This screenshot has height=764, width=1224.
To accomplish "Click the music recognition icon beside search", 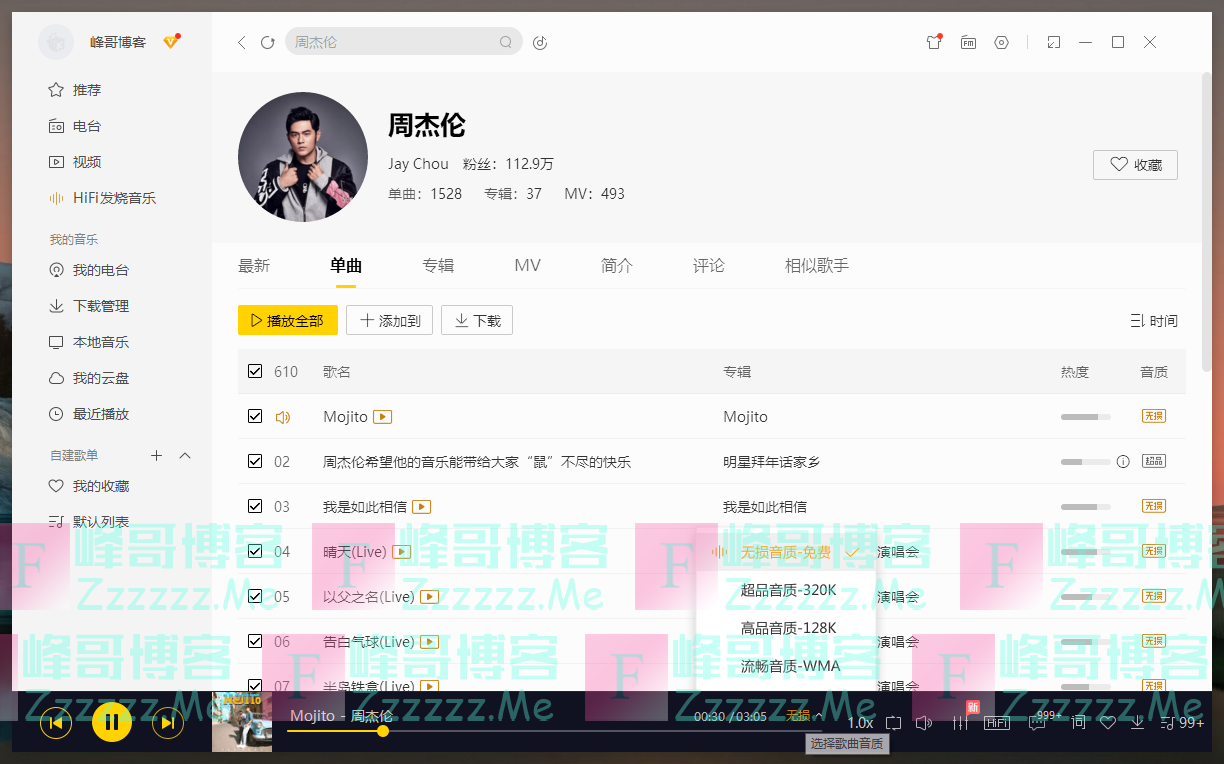I will click(540, 42).
